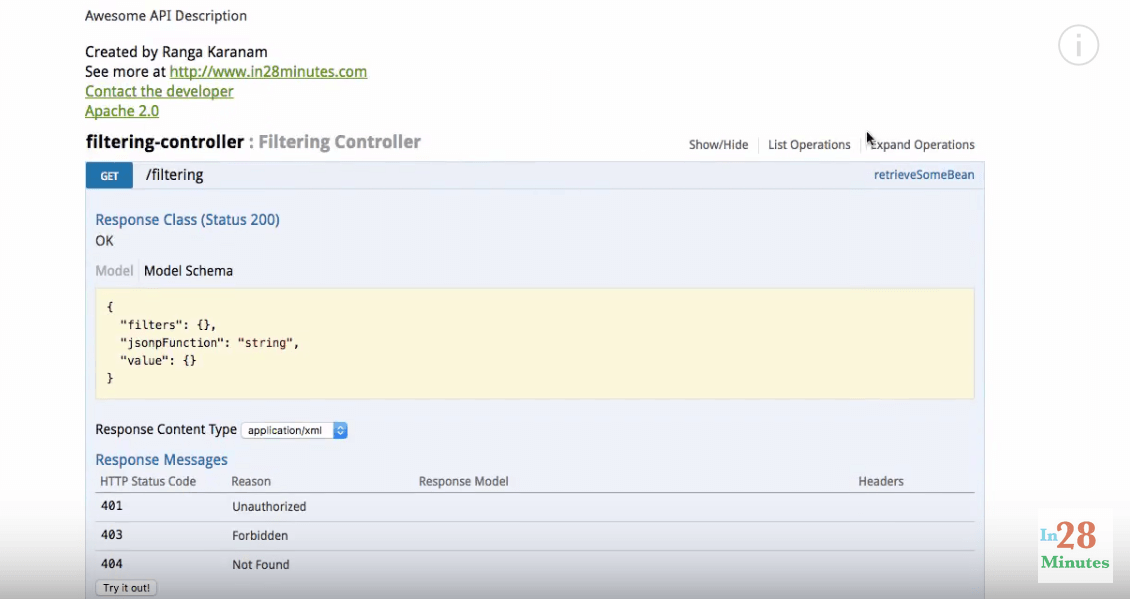The width and height of the screenshot is (1130, 599).
Task: Click the Unauthorized reason text
Action: pyautogui.click(x=269, y=507)
